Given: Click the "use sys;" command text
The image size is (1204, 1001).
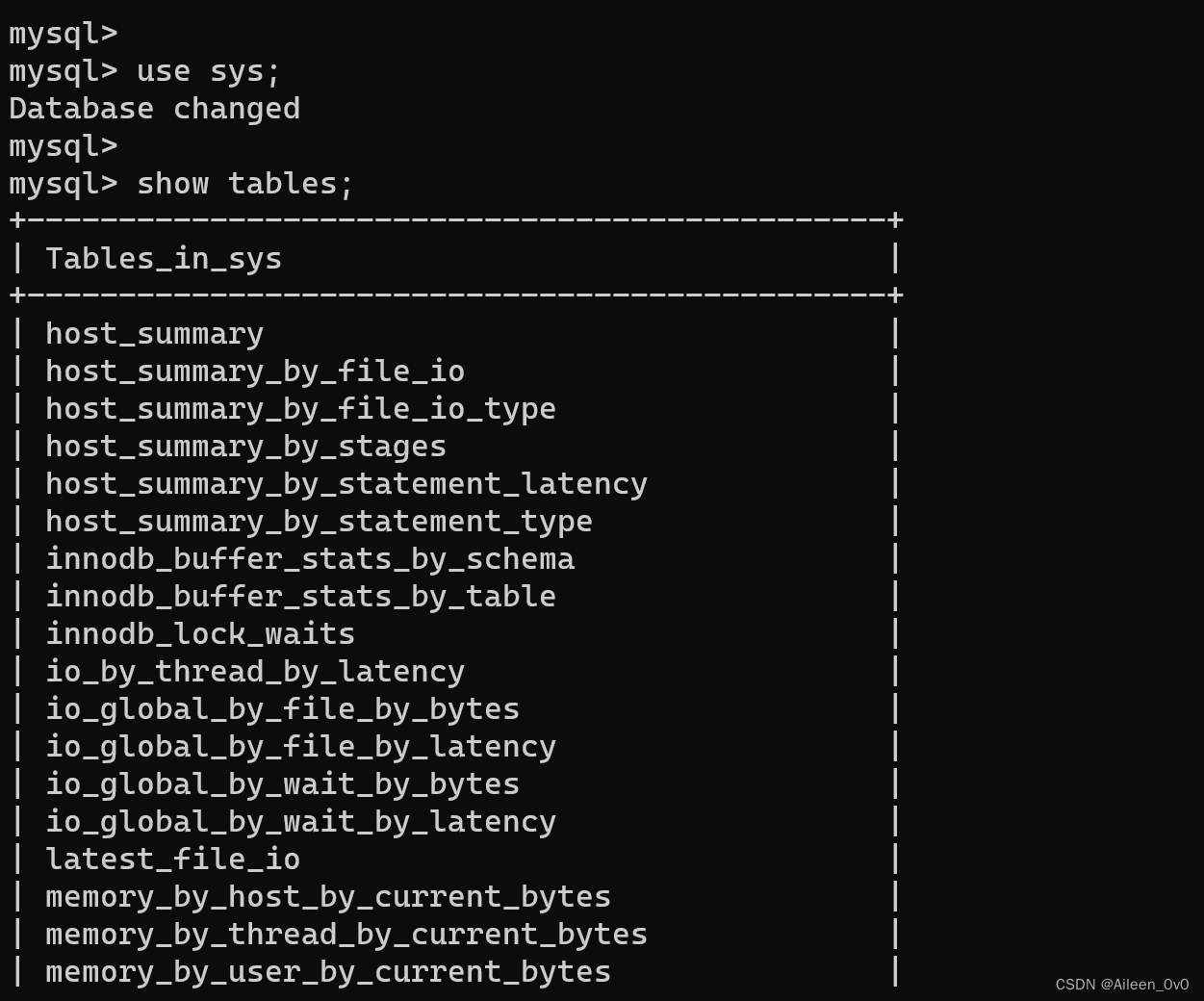Looking at the screenshot, I should 208,71.
